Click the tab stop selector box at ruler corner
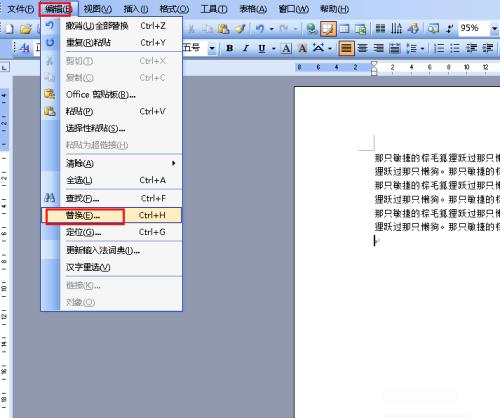Viewport: 500px width, 418px height. [x=5, y=68]
